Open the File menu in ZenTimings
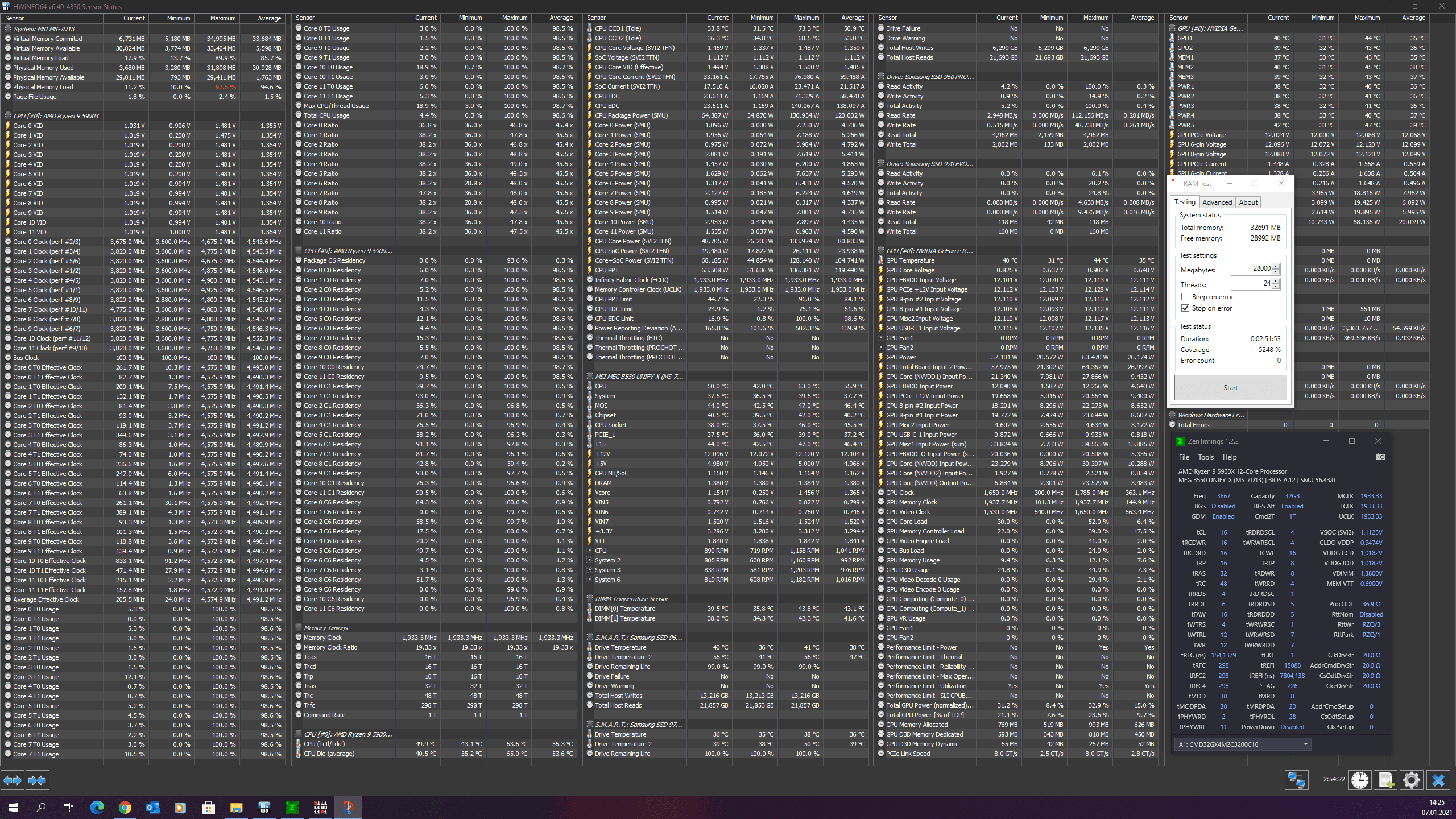The image size is (1456, 819). coord(1184,457)
